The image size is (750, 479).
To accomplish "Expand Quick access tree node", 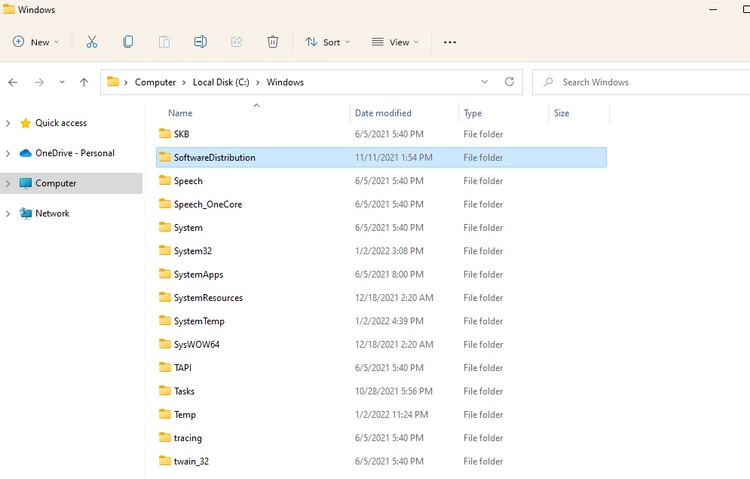I will click(x=8, y=123).
